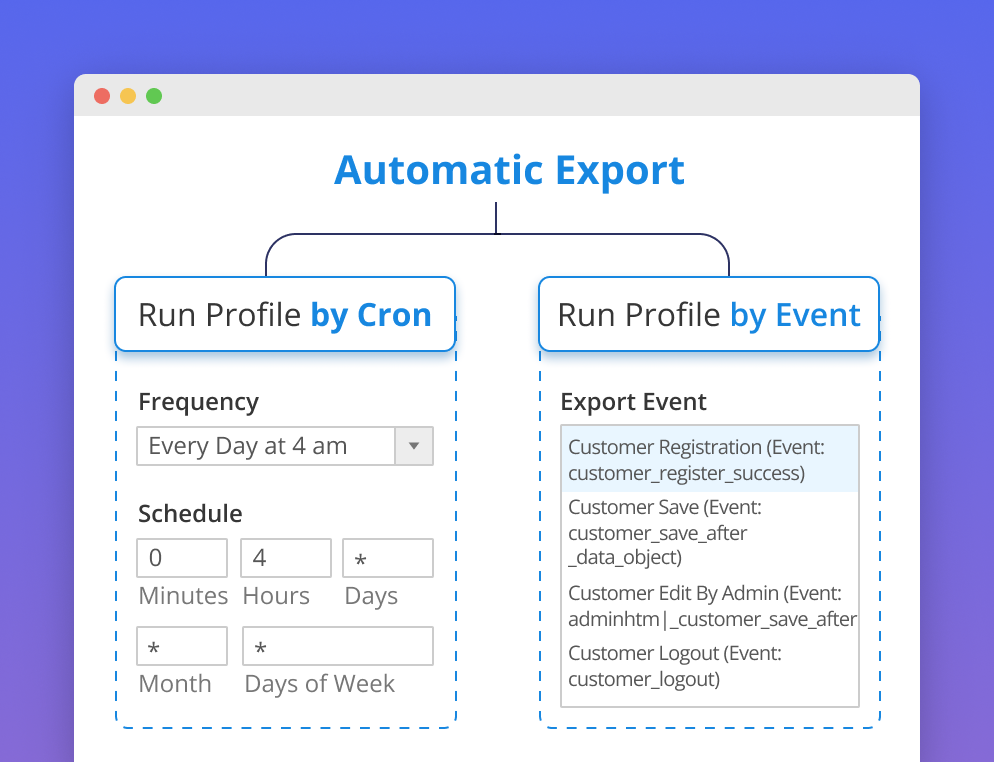Click the Hours input showing 4
The image size is (994, 762).
(285, 558)
